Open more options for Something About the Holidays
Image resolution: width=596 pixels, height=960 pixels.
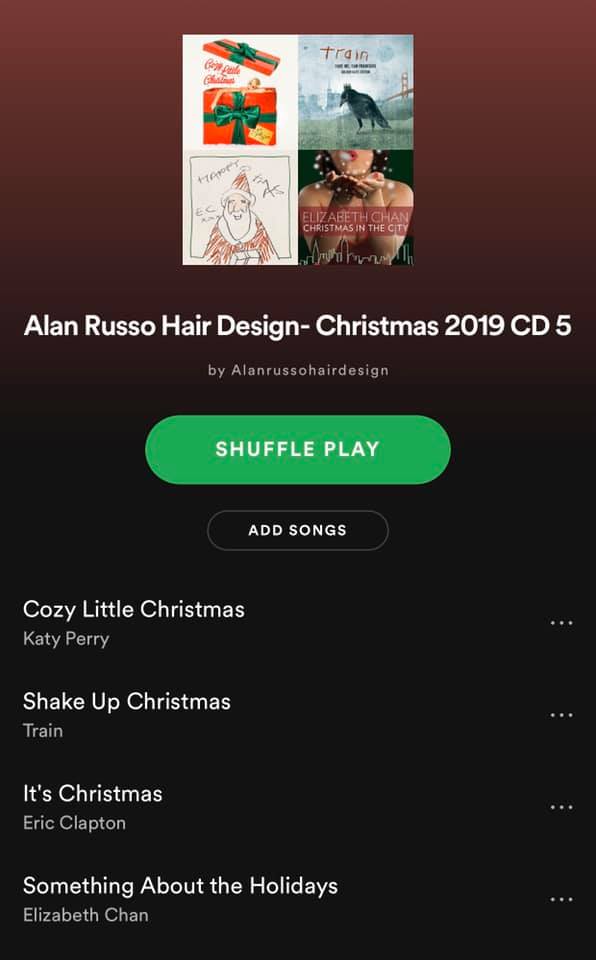pos(561,899)
